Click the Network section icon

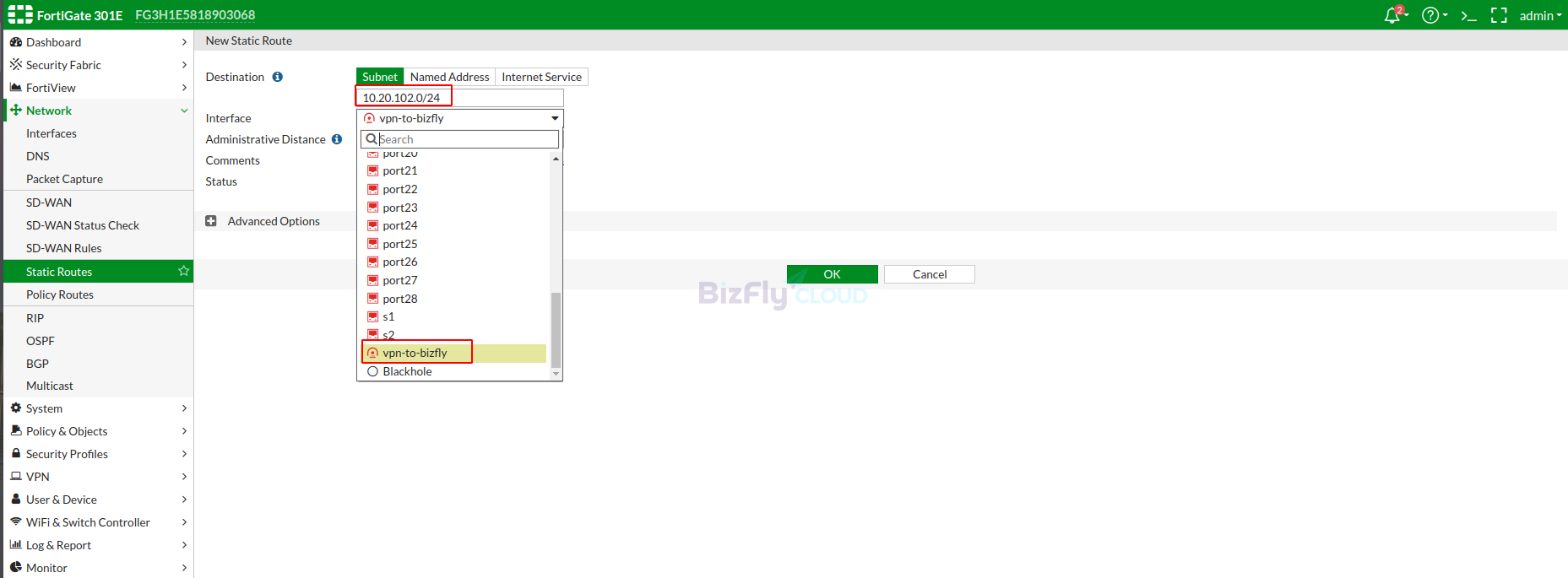[15, 110]
